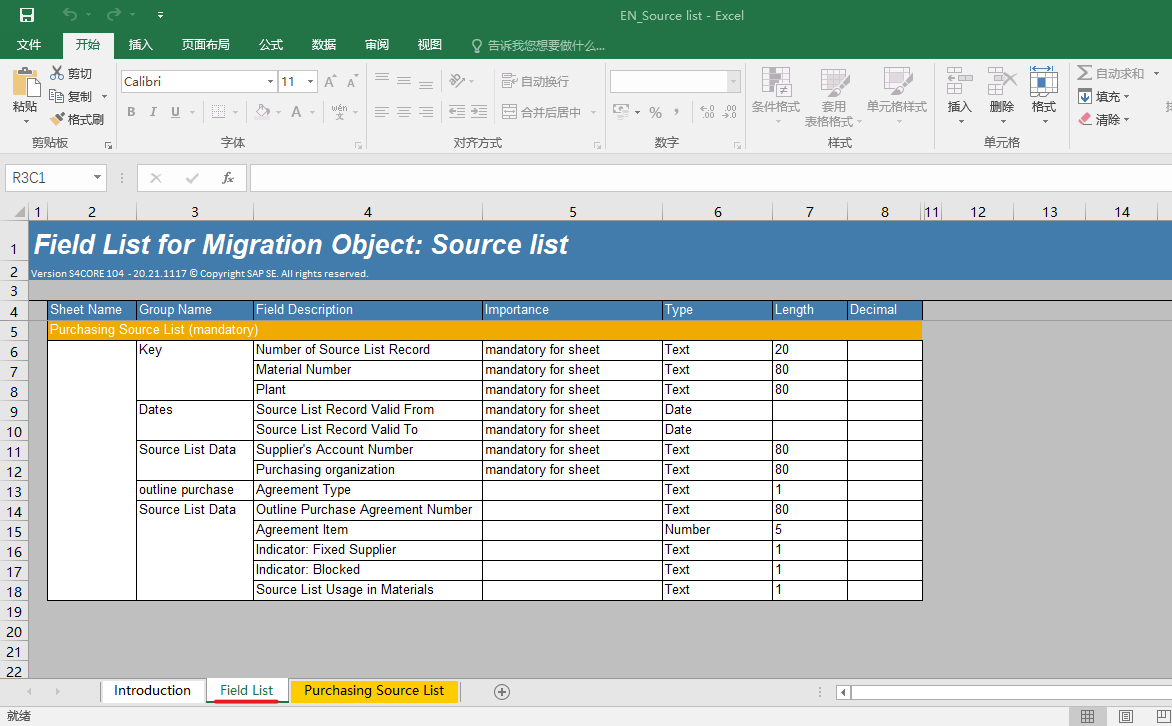Click horizontal scrollbar left arrow
This screenshot has width=1172, height=726.
[843, 692]
